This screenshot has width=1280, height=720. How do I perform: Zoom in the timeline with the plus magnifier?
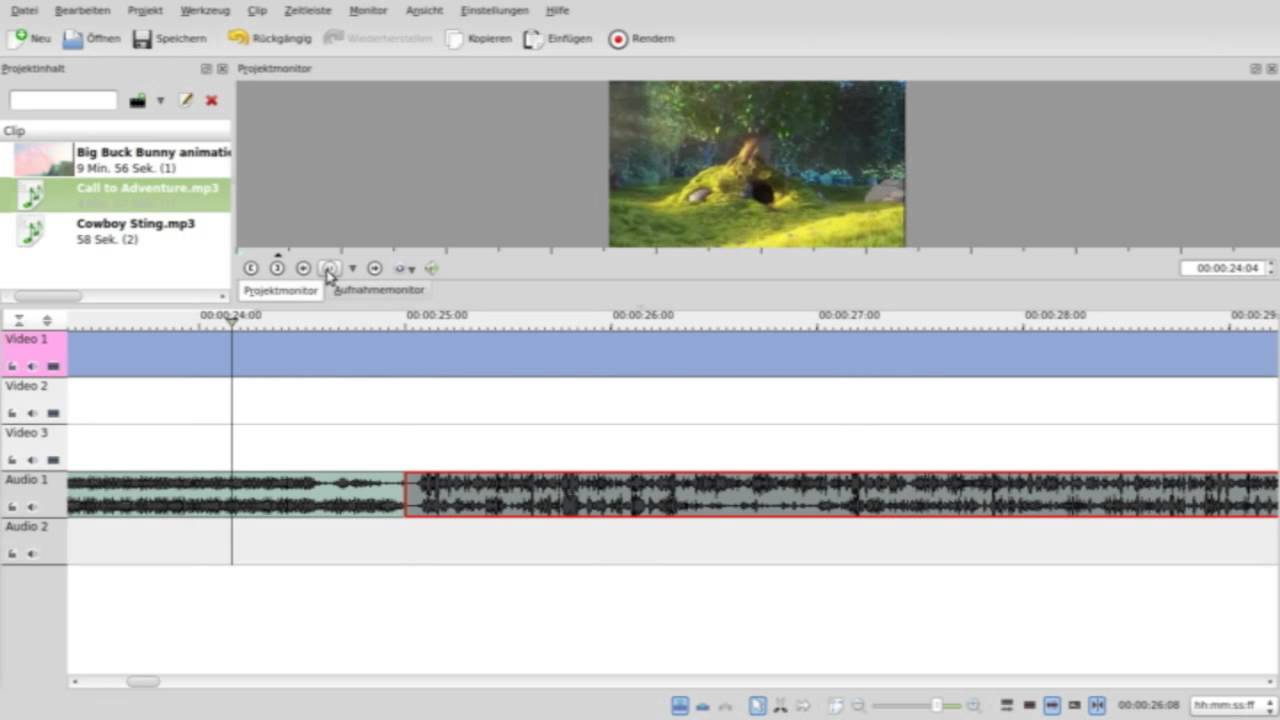(x=973, y=706)
